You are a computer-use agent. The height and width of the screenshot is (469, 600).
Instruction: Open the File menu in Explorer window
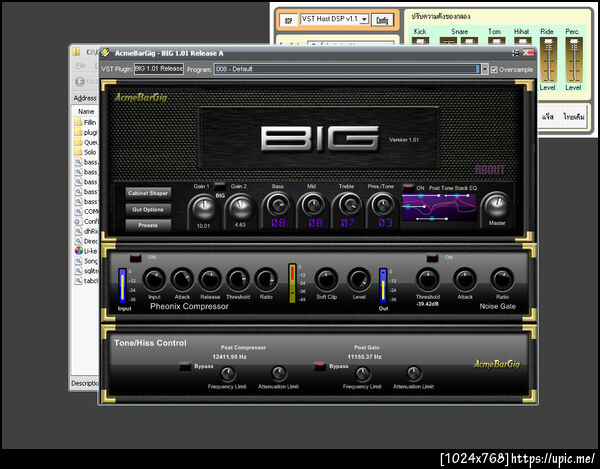point(80,66)
